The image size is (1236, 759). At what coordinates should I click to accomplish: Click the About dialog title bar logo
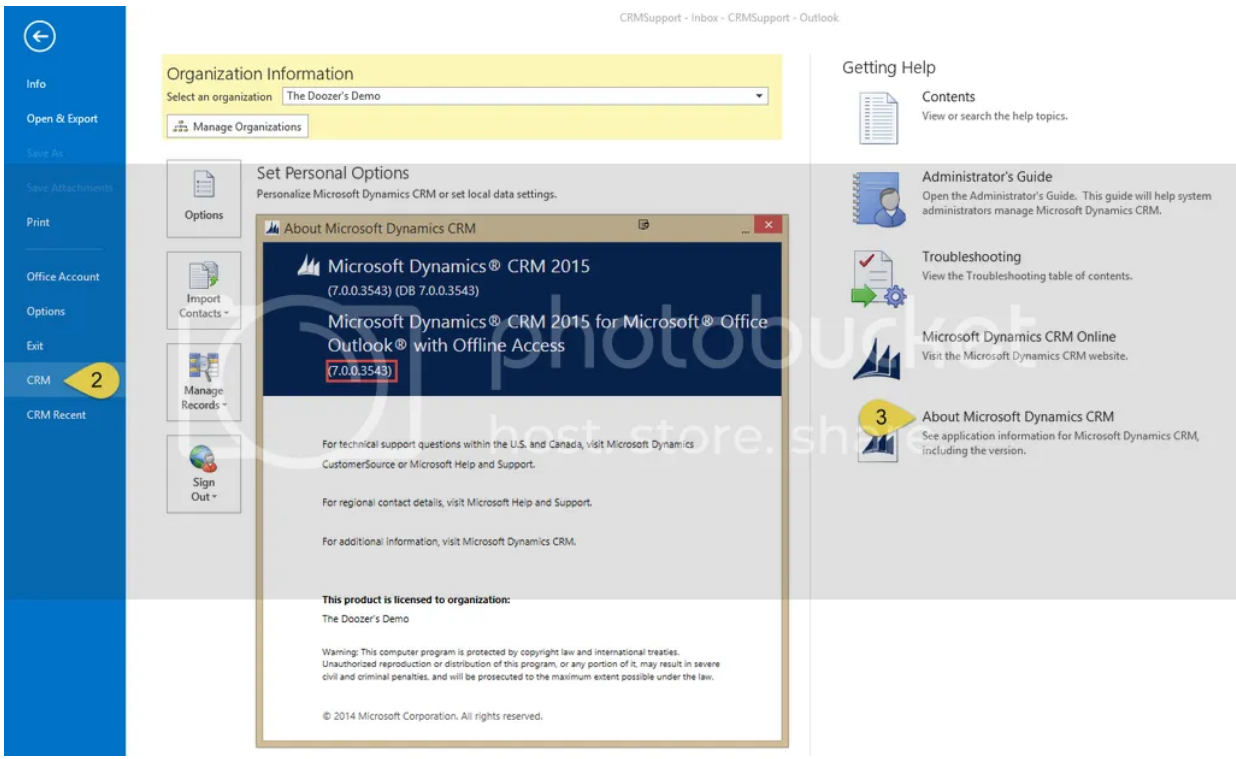(272, 228)
